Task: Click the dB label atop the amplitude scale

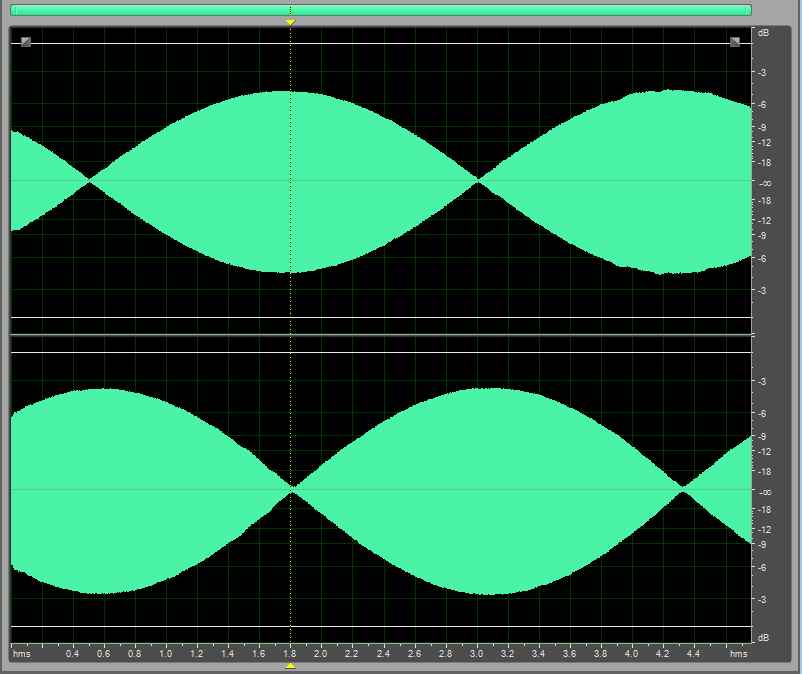Action: point(763,33)
